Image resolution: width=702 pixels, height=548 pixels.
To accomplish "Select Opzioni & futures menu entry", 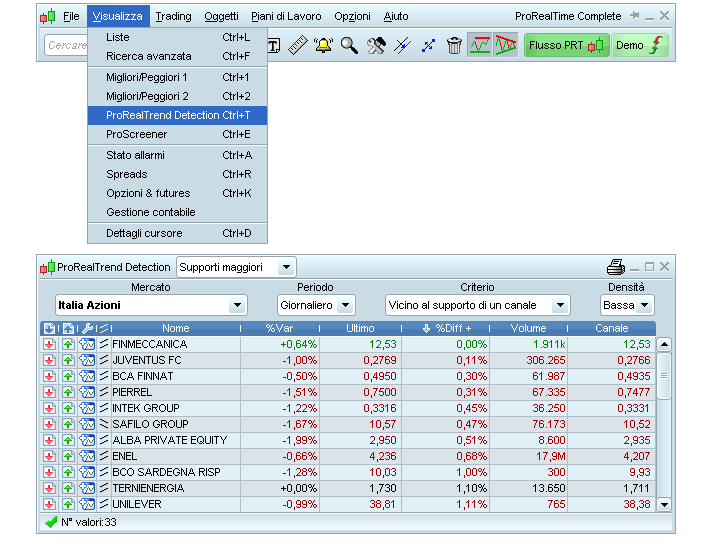I will tap(178, 193).
